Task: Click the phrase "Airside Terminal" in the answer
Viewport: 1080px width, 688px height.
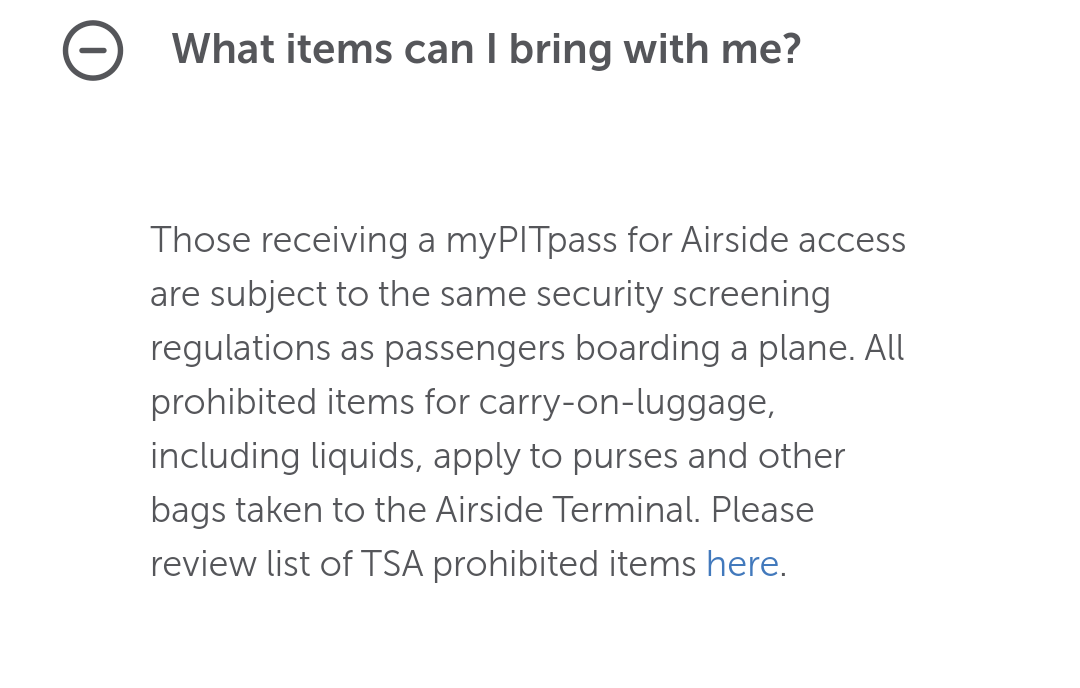Action: pyautogui.click(x=567, y=510)
